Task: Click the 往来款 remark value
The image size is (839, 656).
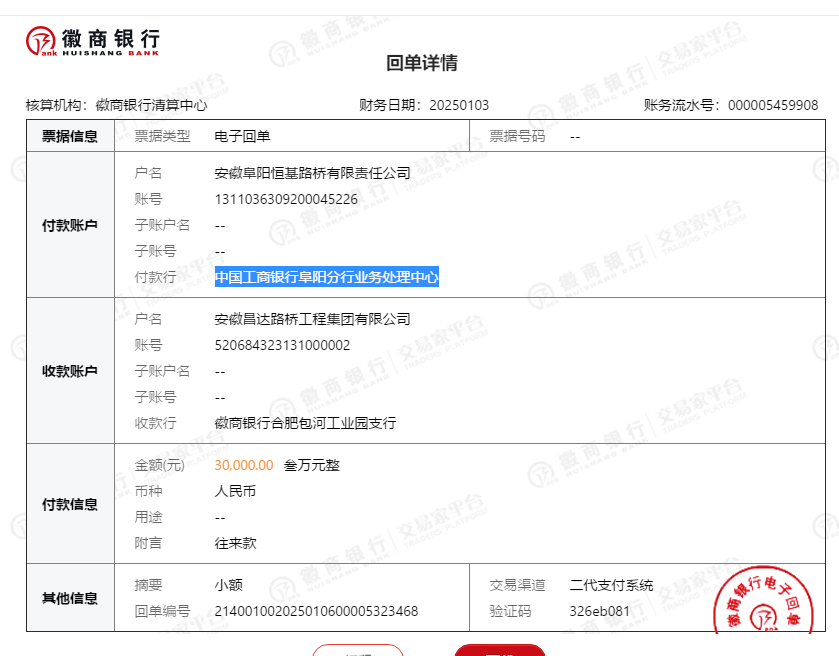Action: (235, 543)
